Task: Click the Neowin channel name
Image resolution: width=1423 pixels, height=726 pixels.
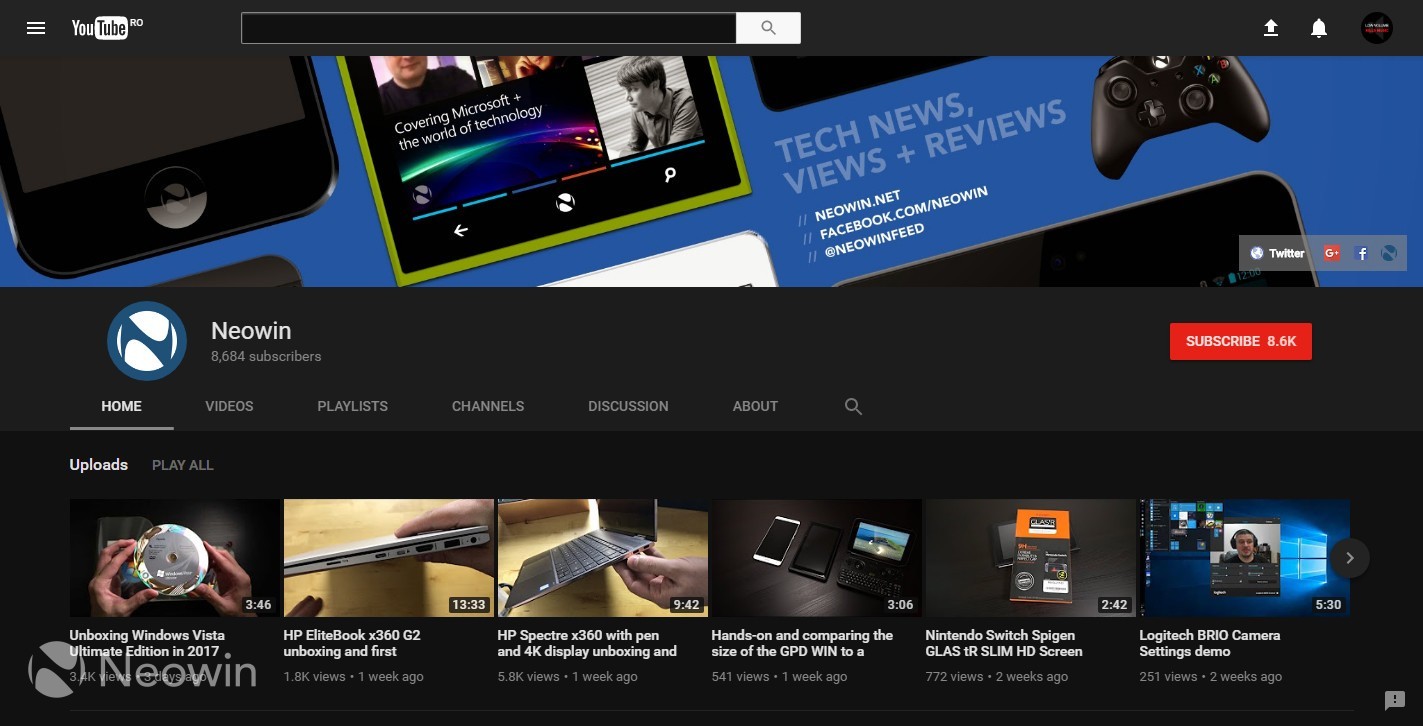Action: [x=251, y=330]
